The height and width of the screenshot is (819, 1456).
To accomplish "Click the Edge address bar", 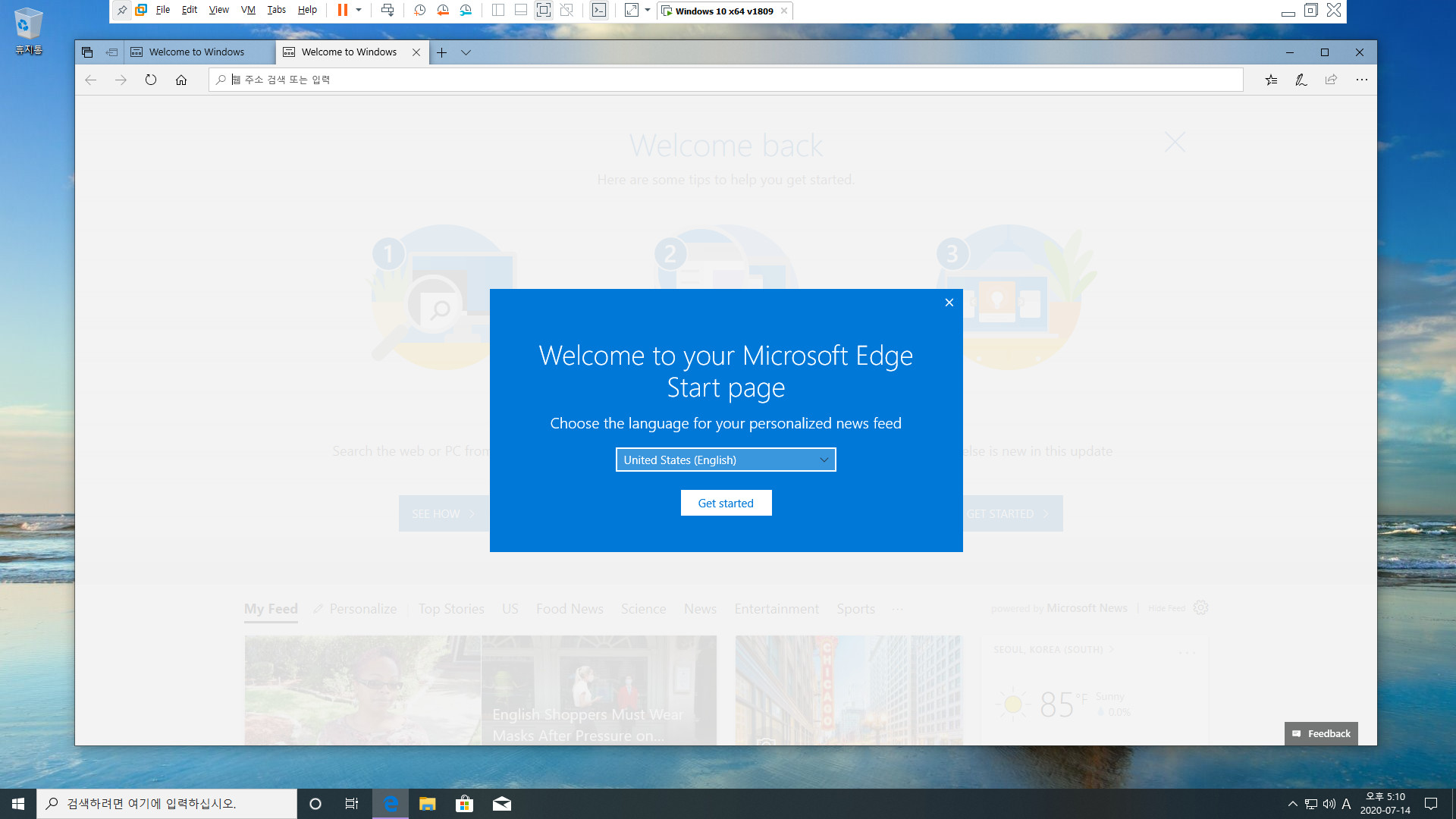I will pos(726,80).
